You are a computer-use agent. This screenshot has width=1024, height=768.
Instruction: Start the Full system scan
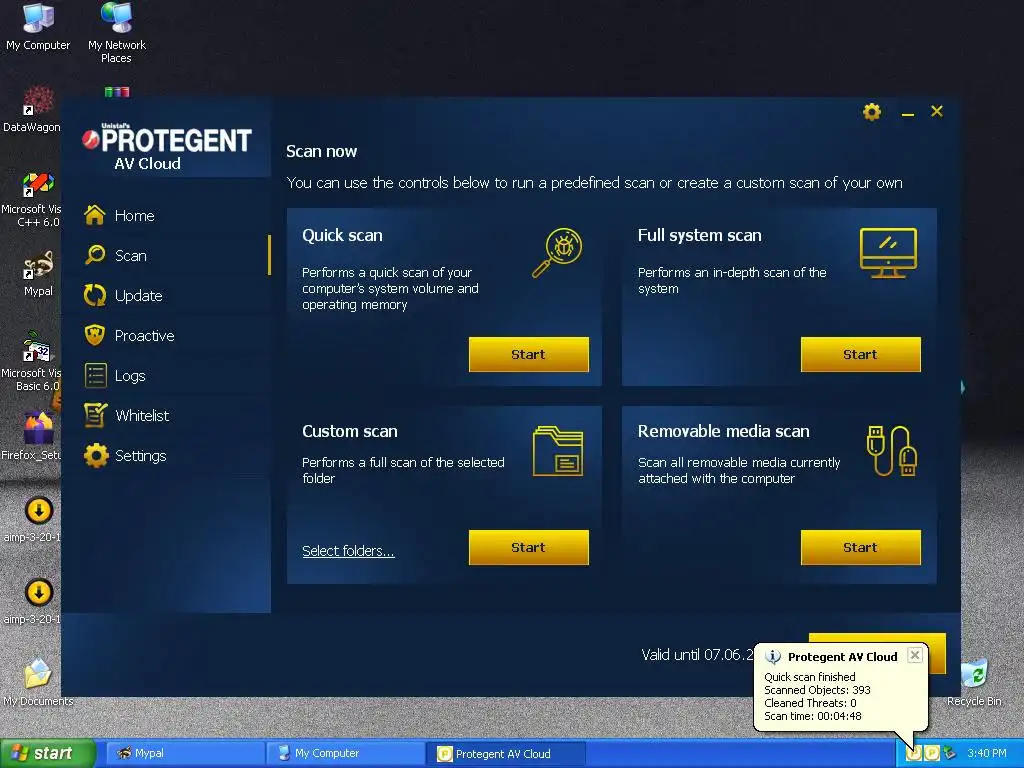(x=860, y=355)
